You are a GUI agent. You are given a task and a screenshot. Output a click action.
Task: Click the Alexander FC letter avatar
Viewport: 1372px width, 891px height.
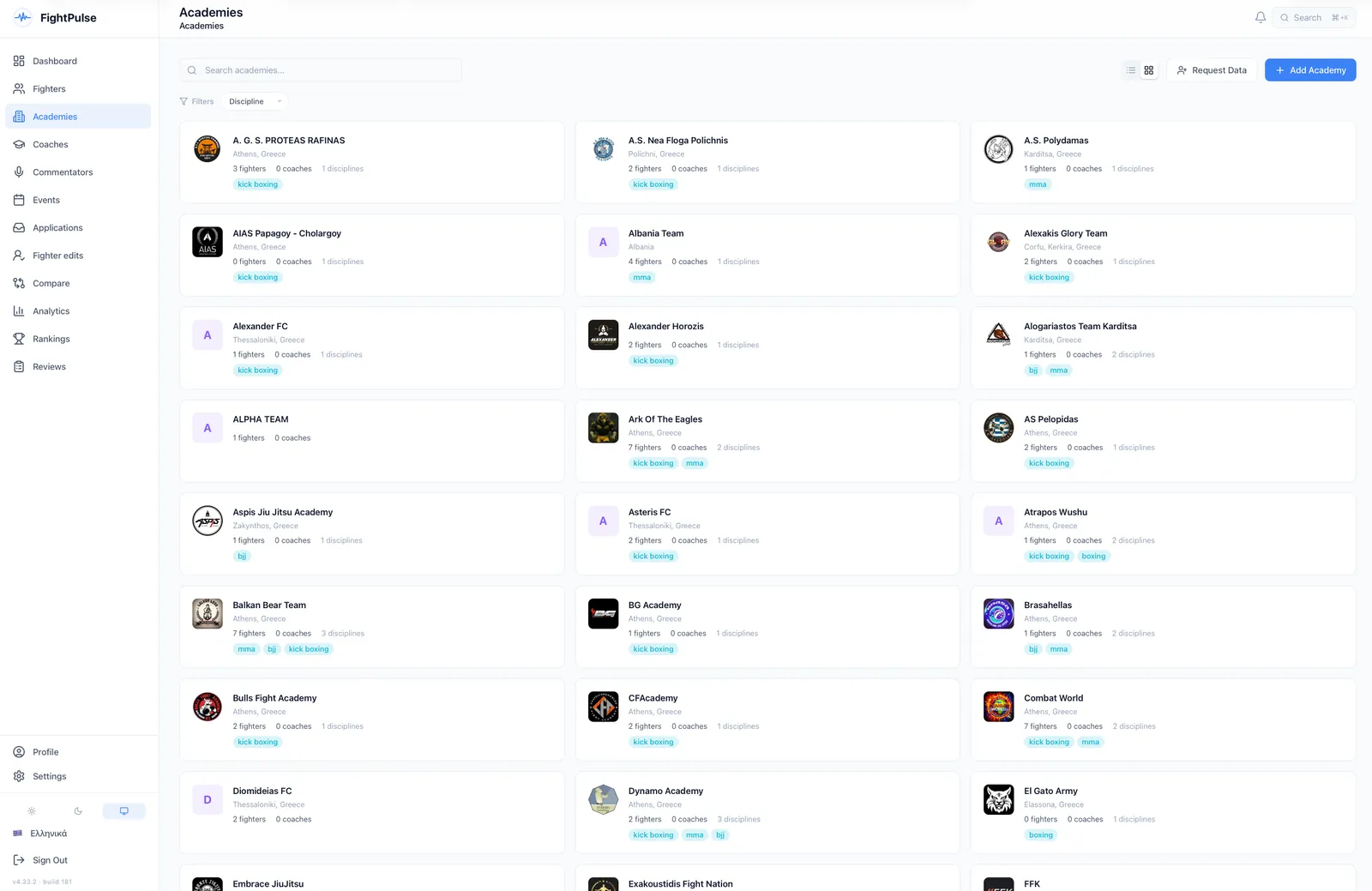[208, 335]
